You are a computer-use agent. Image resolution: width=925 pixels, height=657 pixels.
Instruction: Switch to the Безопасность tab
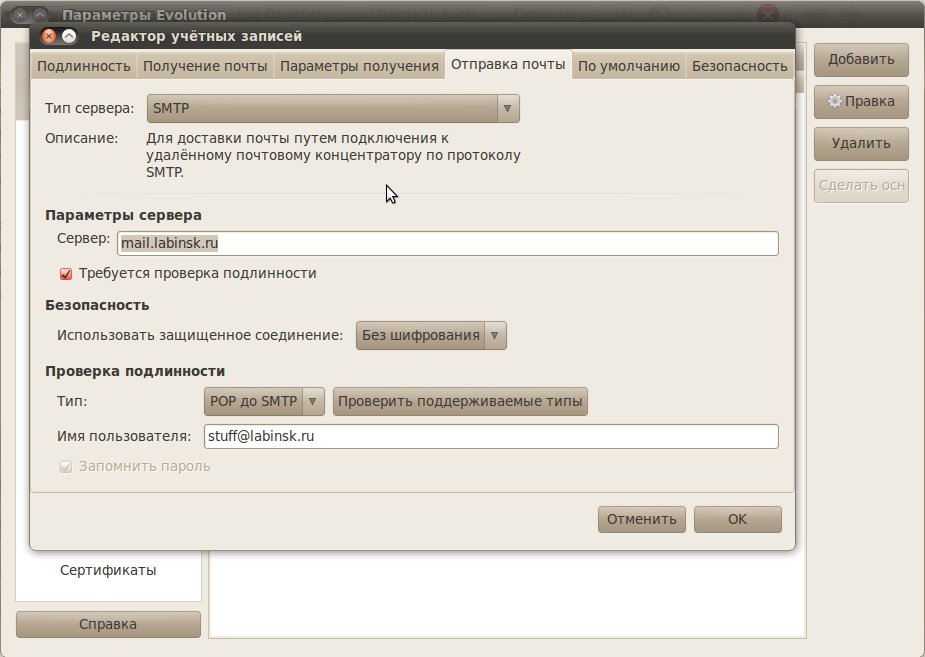[x=739, y=66]
